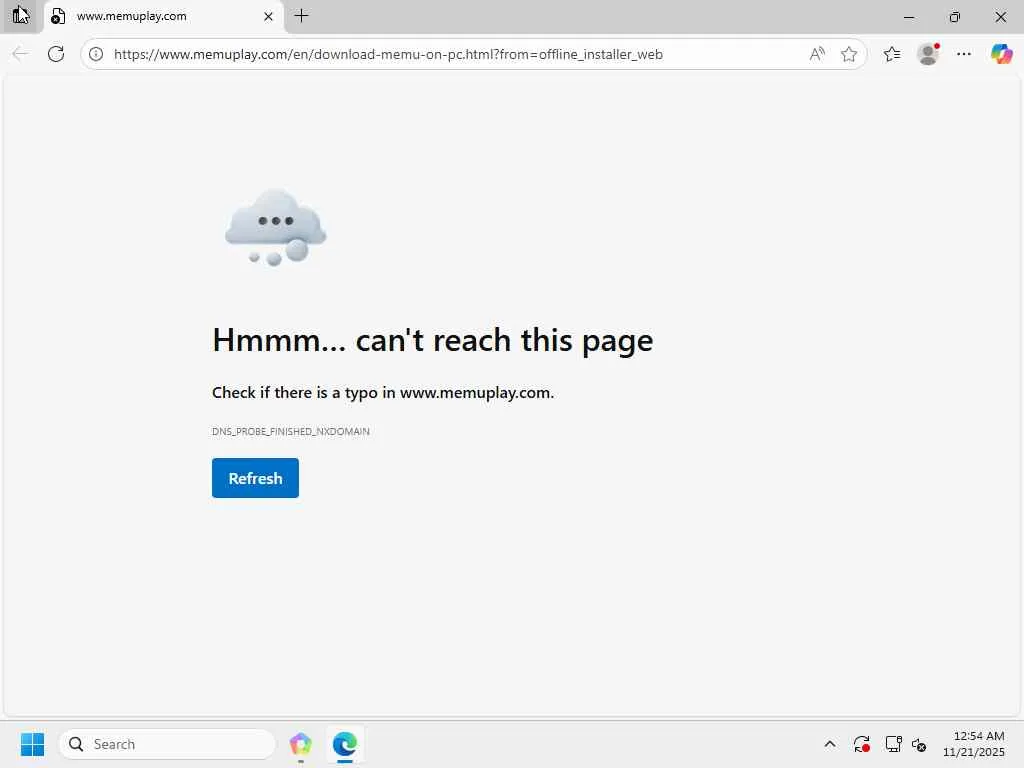View site information icon in address bar

click(x=96, y=54)
